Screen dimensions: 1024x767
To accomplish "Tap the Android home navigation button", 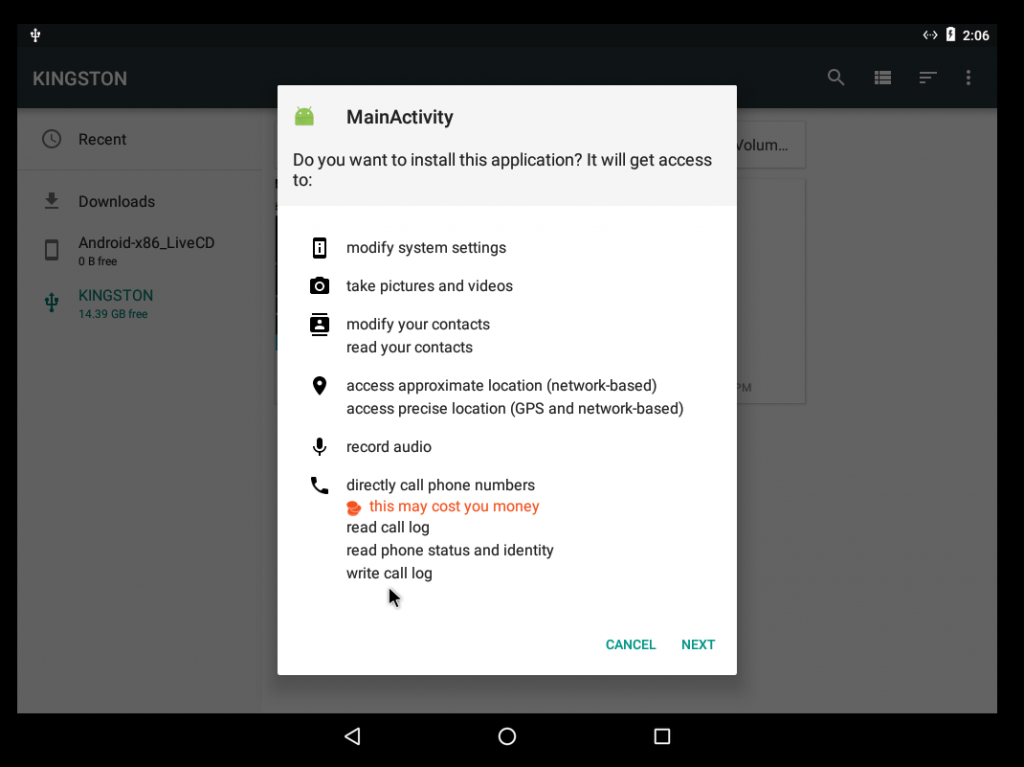I will tap(507, 736).
